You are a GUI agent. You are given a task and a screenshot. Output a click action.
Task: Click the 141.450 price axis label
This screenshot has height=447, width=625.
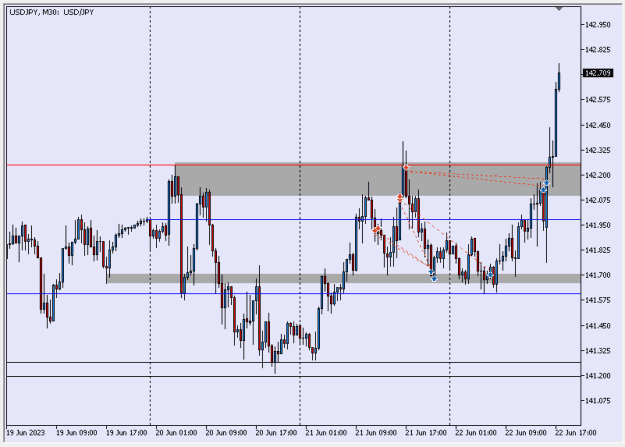597,326
